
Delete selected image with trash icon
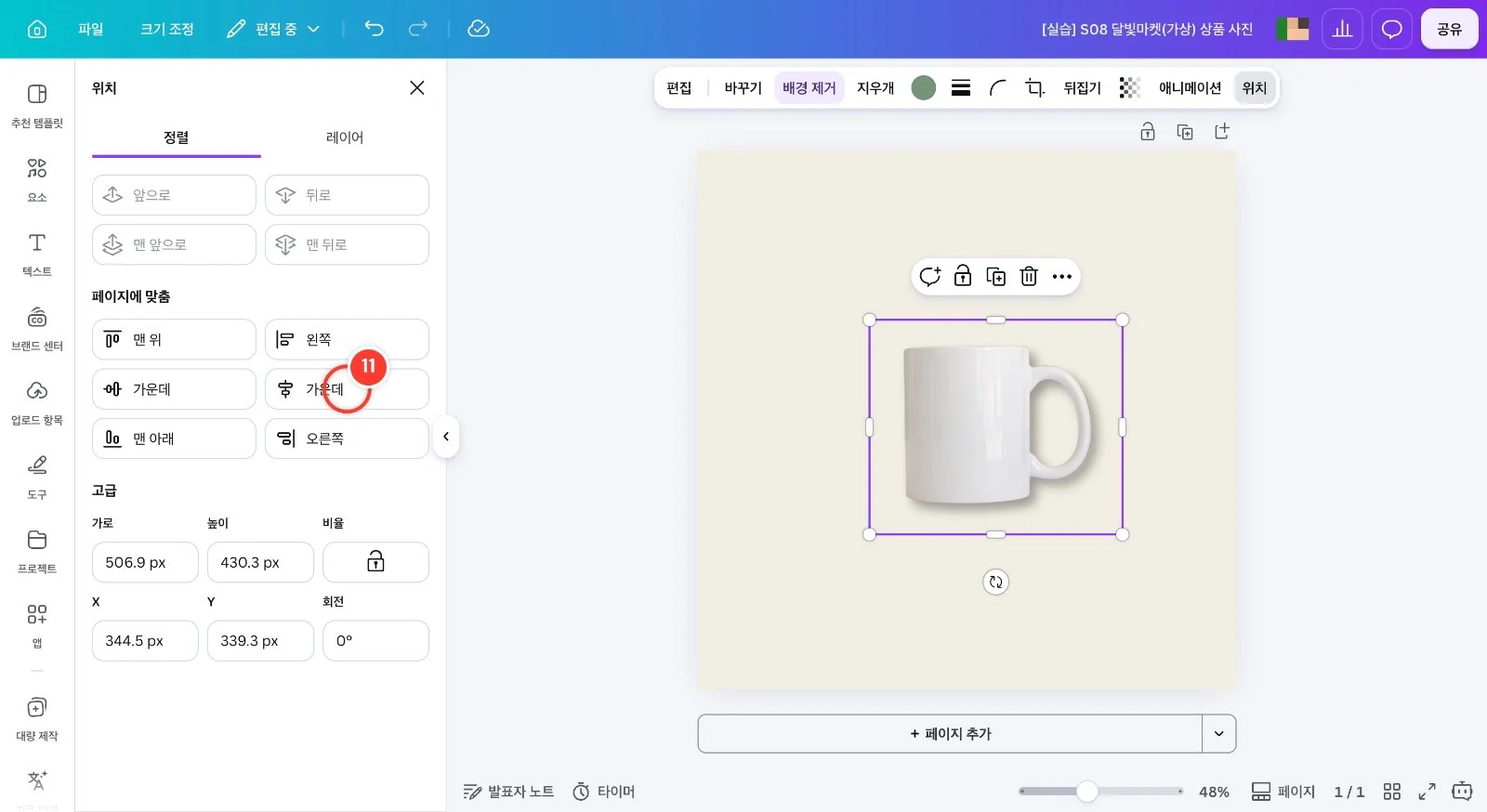[x=1029, y=276]
